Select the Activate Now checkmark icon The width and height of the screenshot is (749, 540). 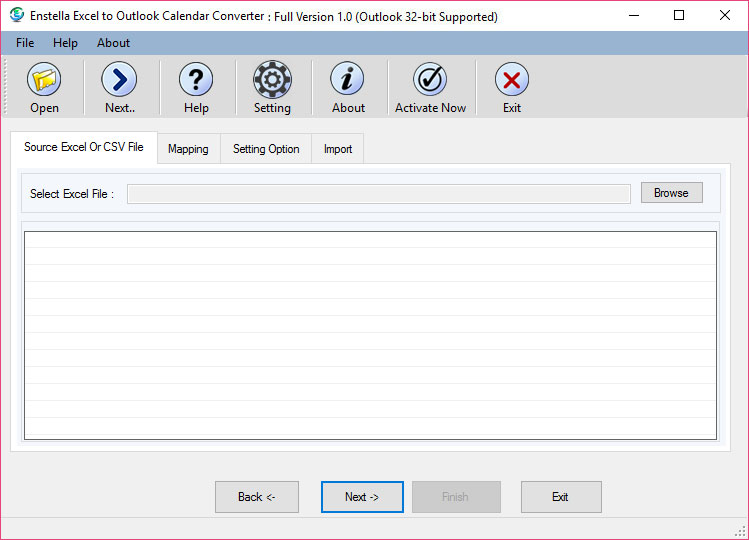tap(430, 80)
